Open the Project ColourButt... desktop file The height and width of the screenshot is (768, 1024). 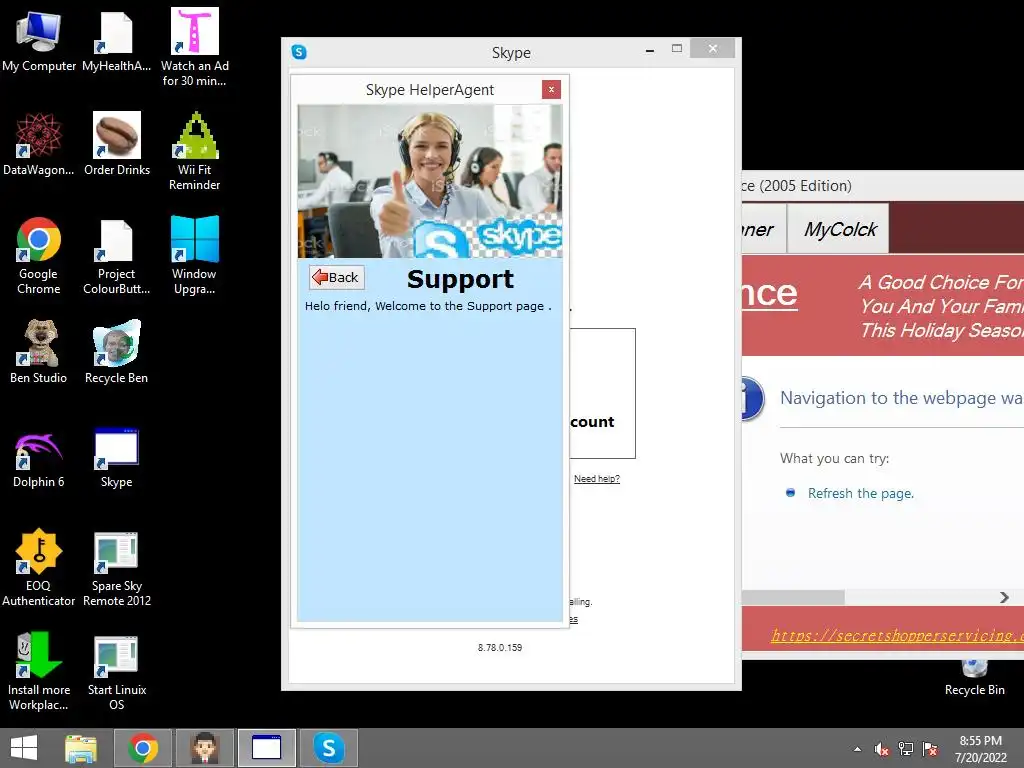[116, 255]
